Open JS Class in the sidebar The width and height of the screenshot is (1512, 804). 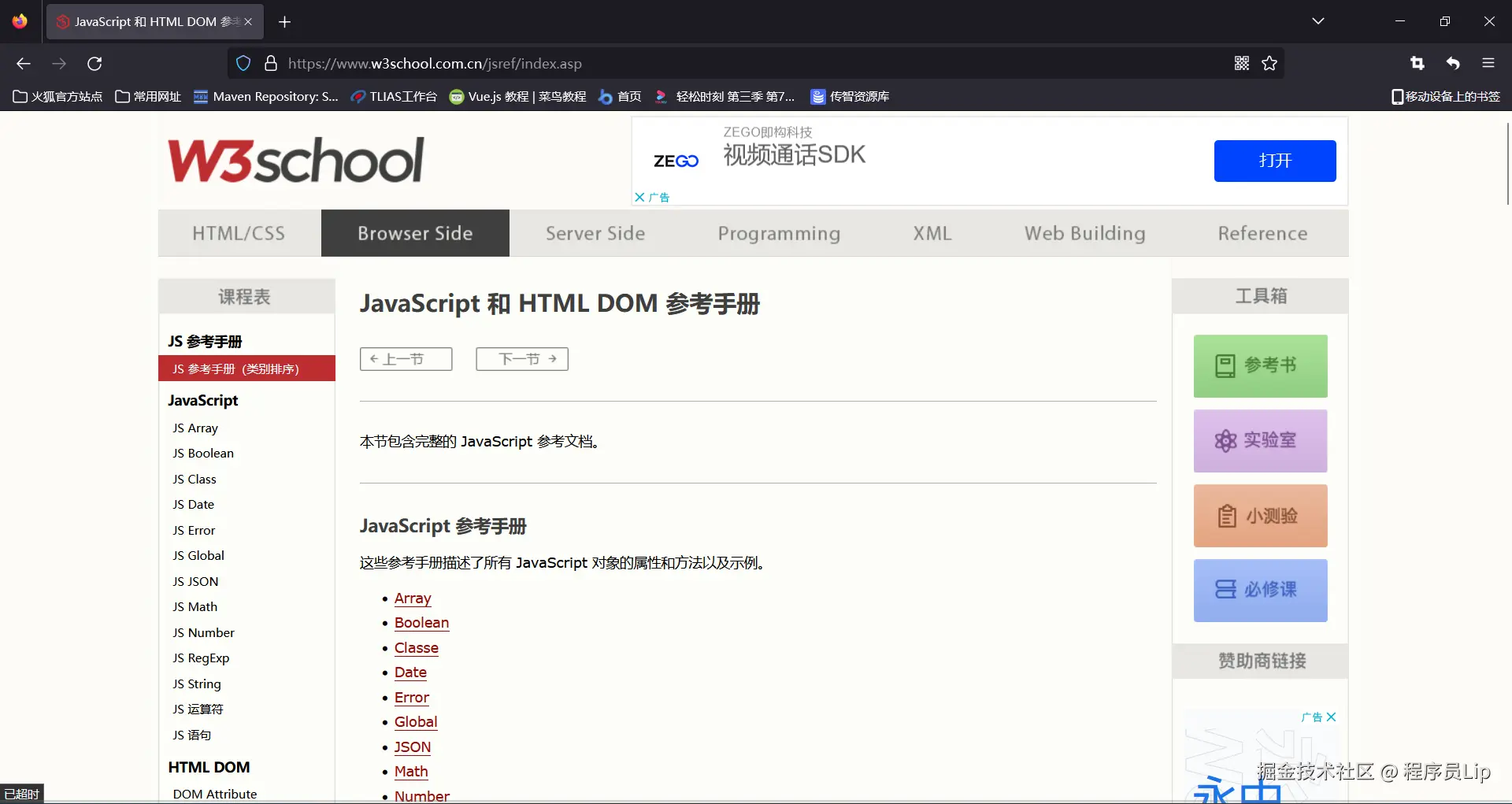195,480
